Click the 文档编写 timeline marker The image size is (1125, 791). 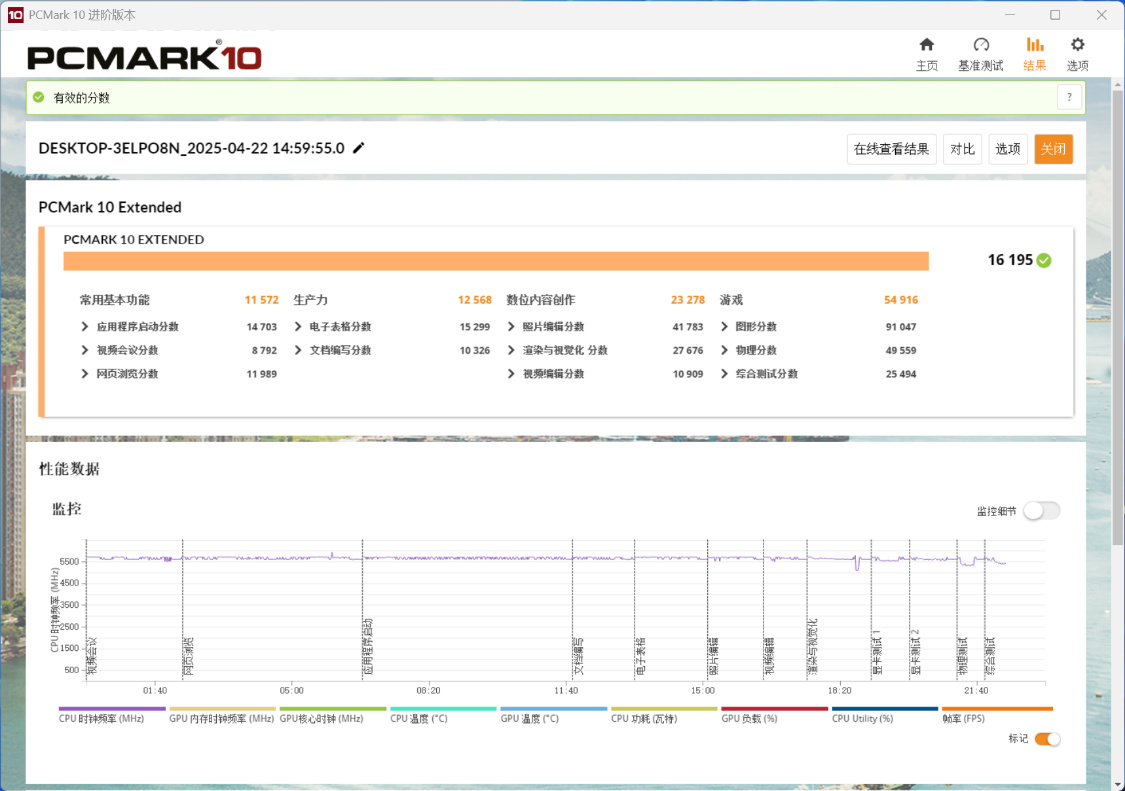pos(579,656)
